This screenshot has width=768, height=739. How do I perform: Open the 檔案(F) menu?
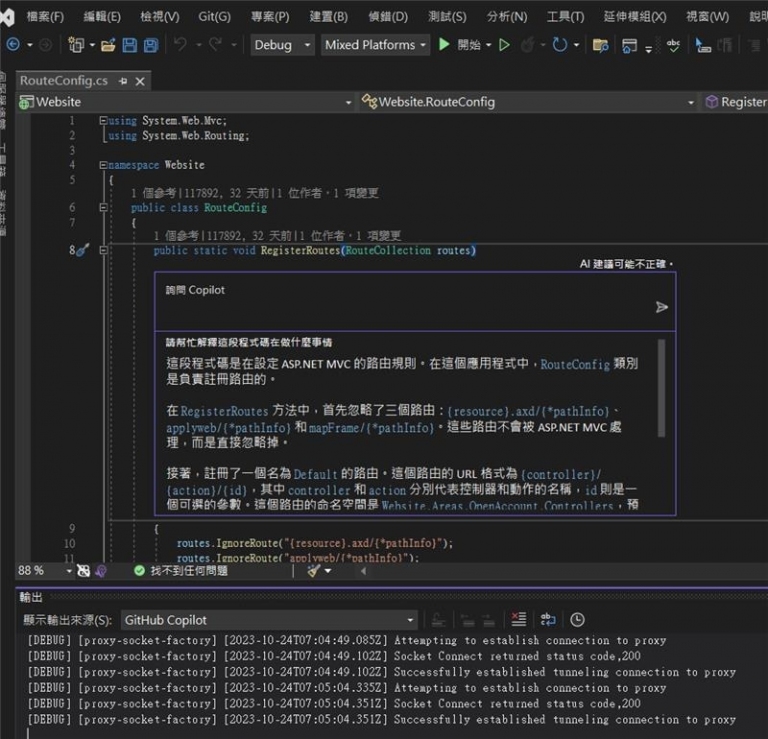pos(45,17)
